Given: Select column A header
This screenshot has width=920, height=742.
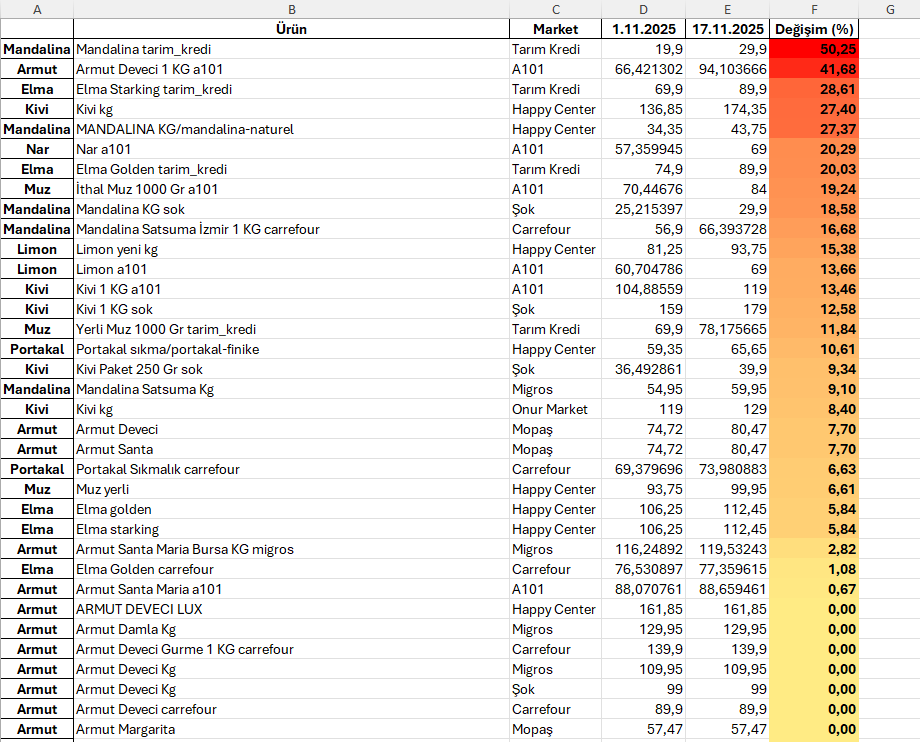Looking at the screenshot, I should click(37, 9).
